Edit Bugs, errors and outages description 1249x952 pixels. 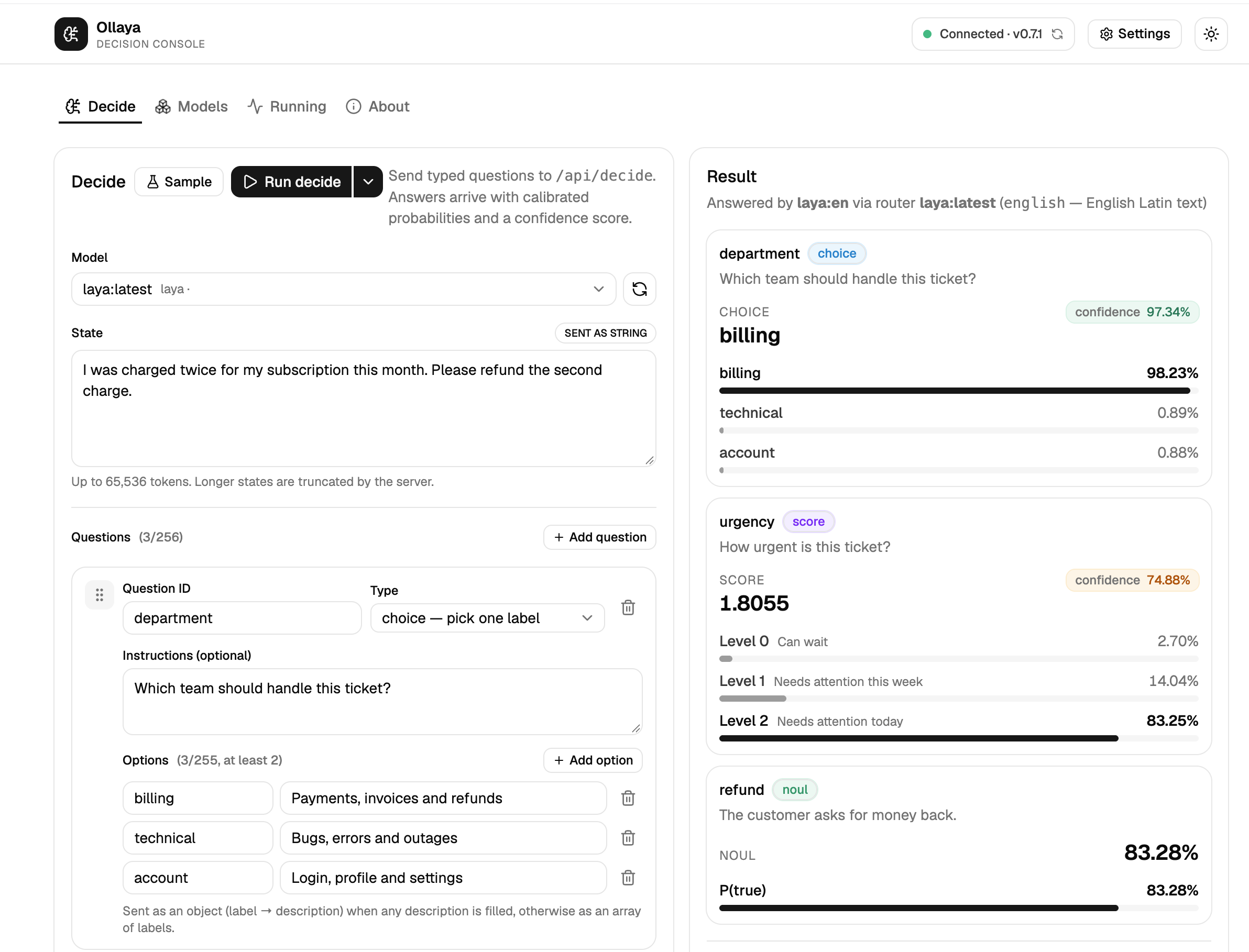[x=443, y=838]
